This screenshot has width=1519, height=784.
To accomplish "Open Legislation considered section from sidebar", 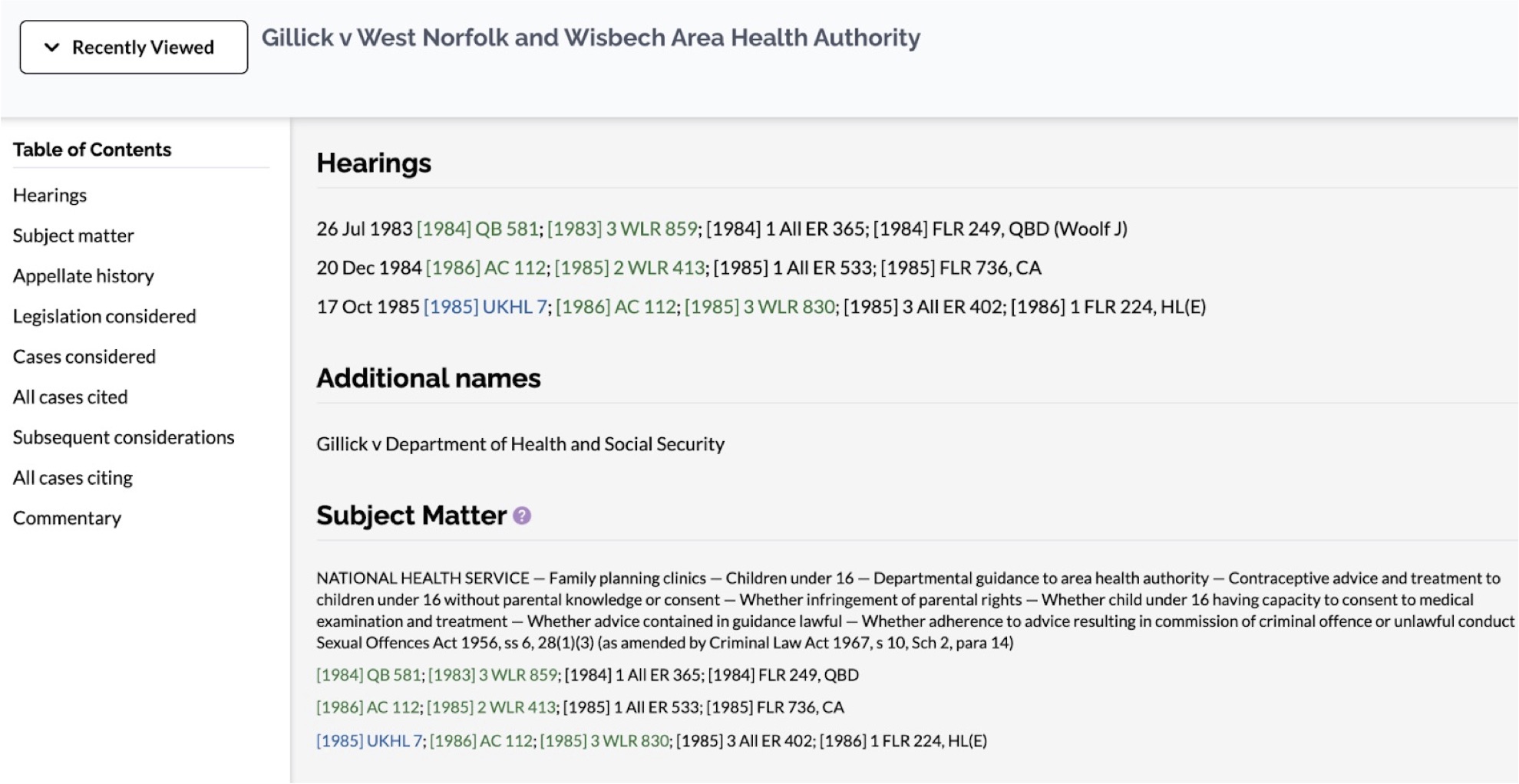I will tap(104, 316).
